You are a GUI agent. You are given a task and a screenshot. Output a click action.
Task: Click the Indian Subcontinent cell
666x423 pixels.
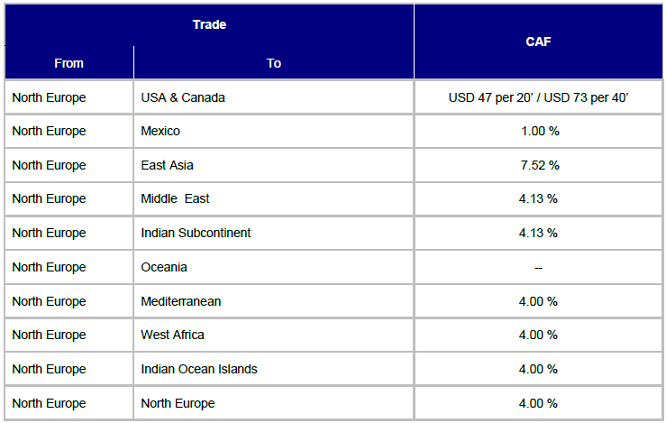[x=274, y=233]
